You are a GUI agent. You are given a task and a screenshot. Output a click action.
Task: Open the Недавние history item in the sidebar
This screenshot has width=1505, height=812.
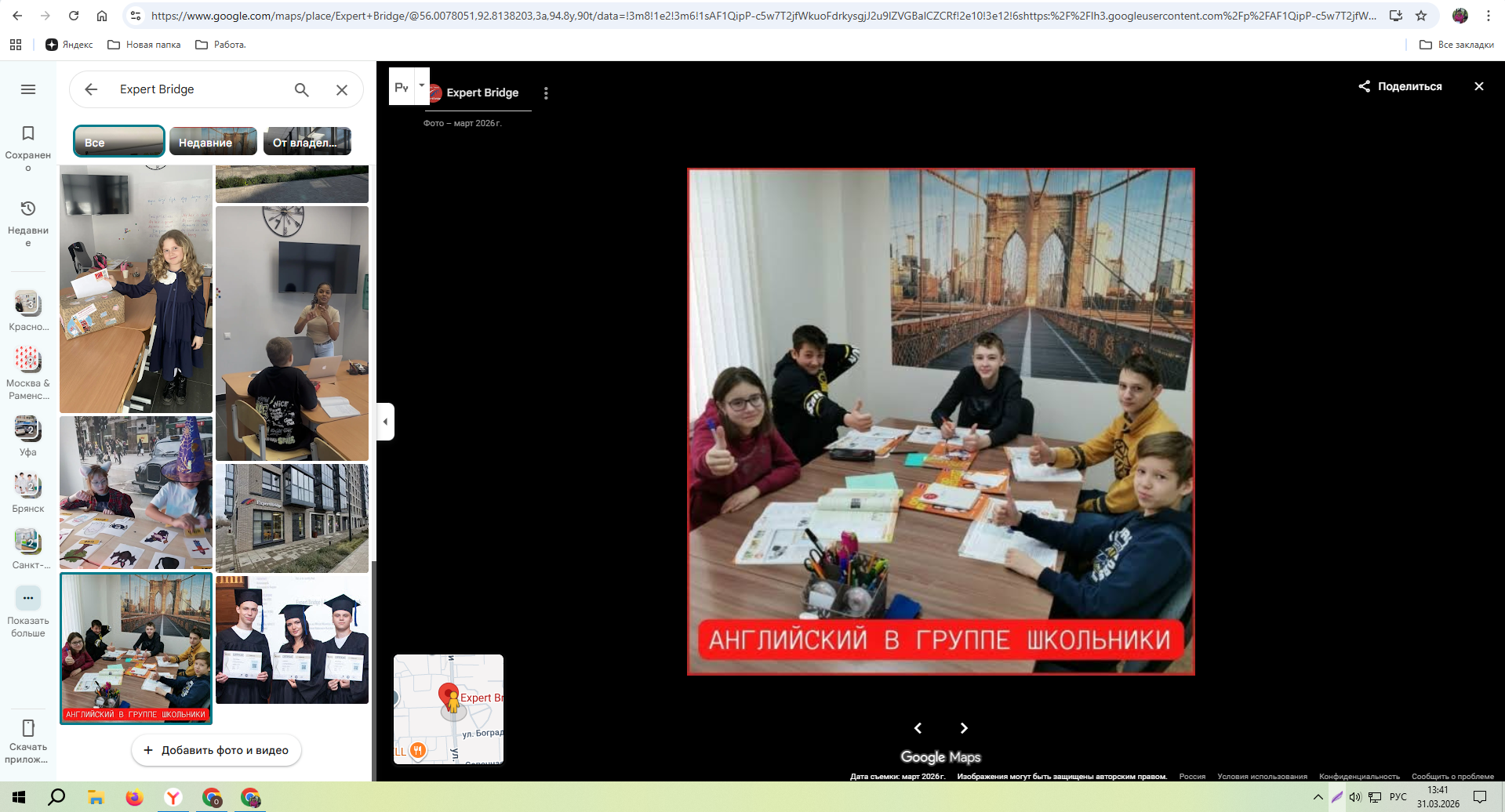(x=28, y=223)
